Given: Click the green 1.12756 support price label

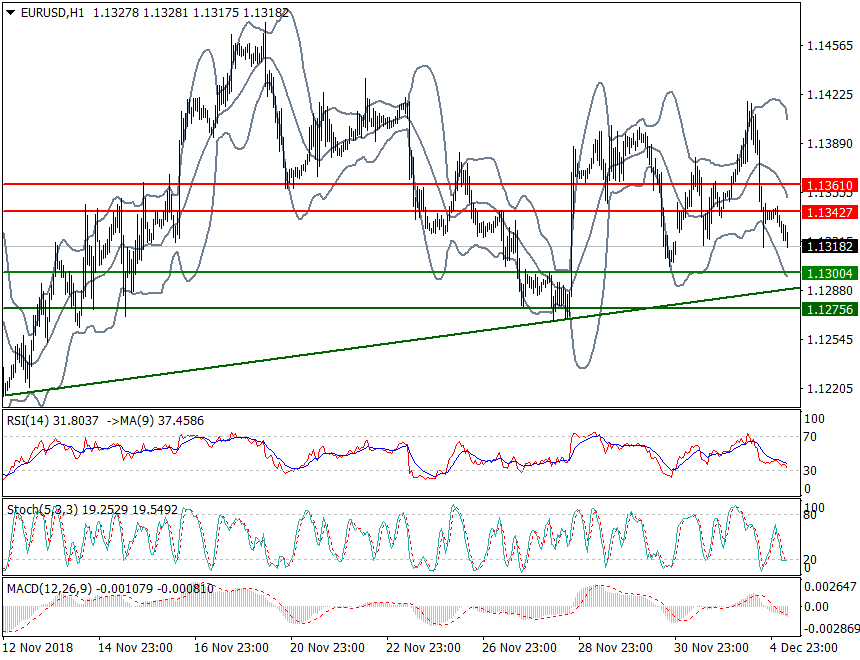Looking at the screenshot, I should 830,309.
